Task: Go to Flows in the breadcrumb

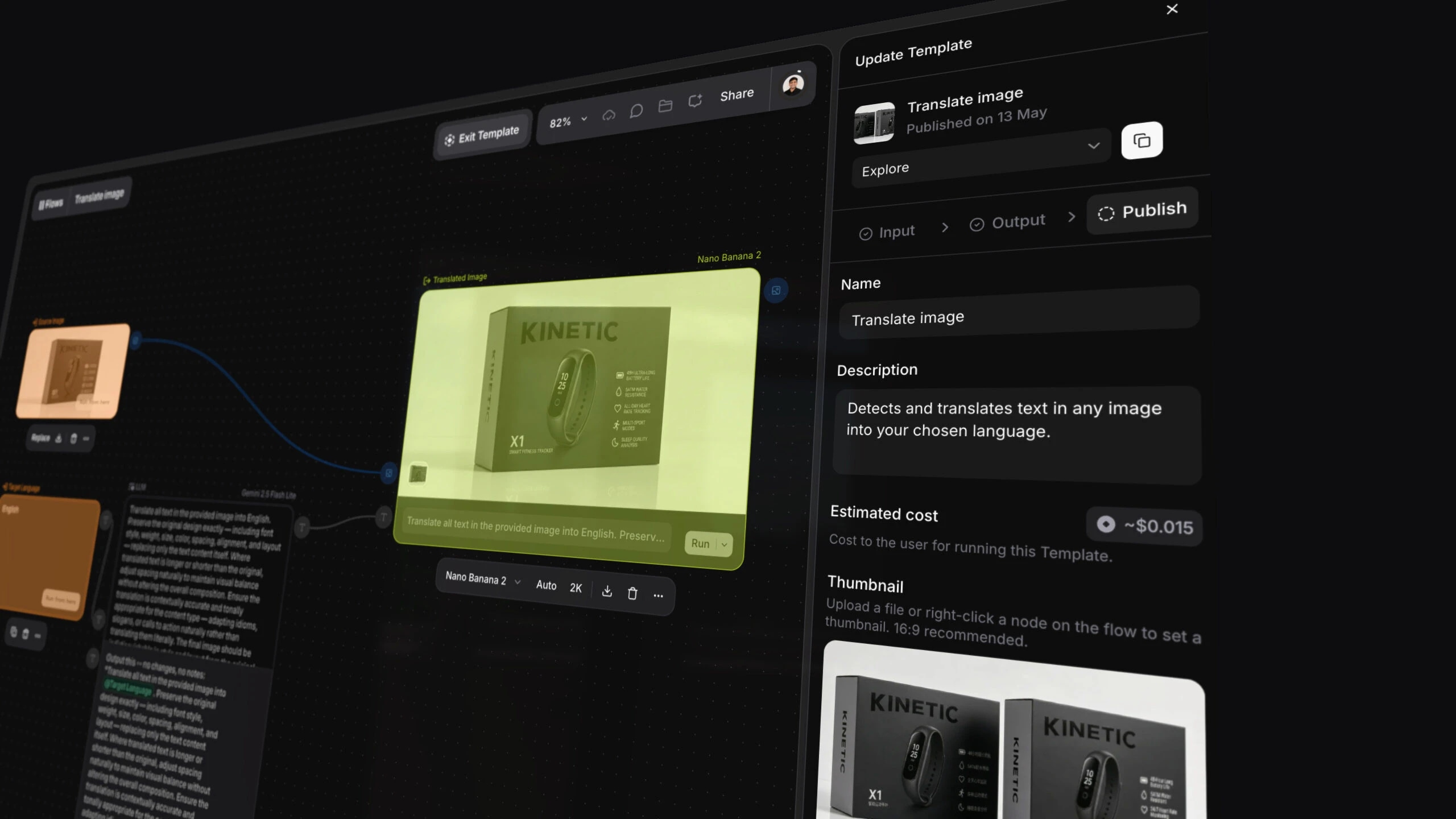Action: [51, 204]
